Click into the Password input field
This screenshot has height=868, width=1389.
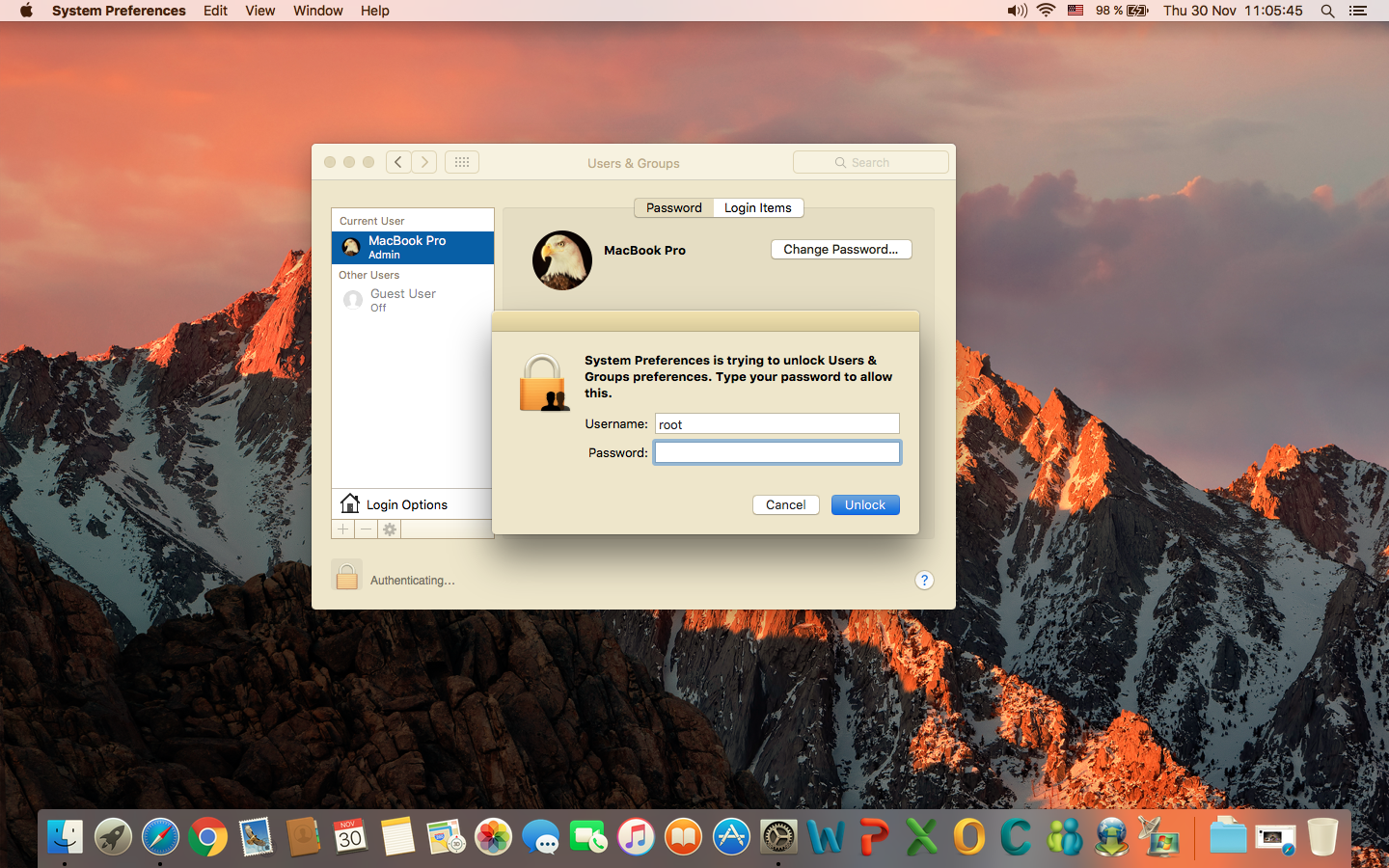tap(777, 452)
